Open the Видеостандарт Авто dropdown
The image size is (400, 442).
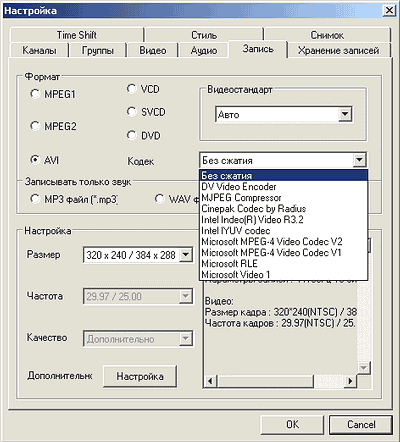coord(345,114)
